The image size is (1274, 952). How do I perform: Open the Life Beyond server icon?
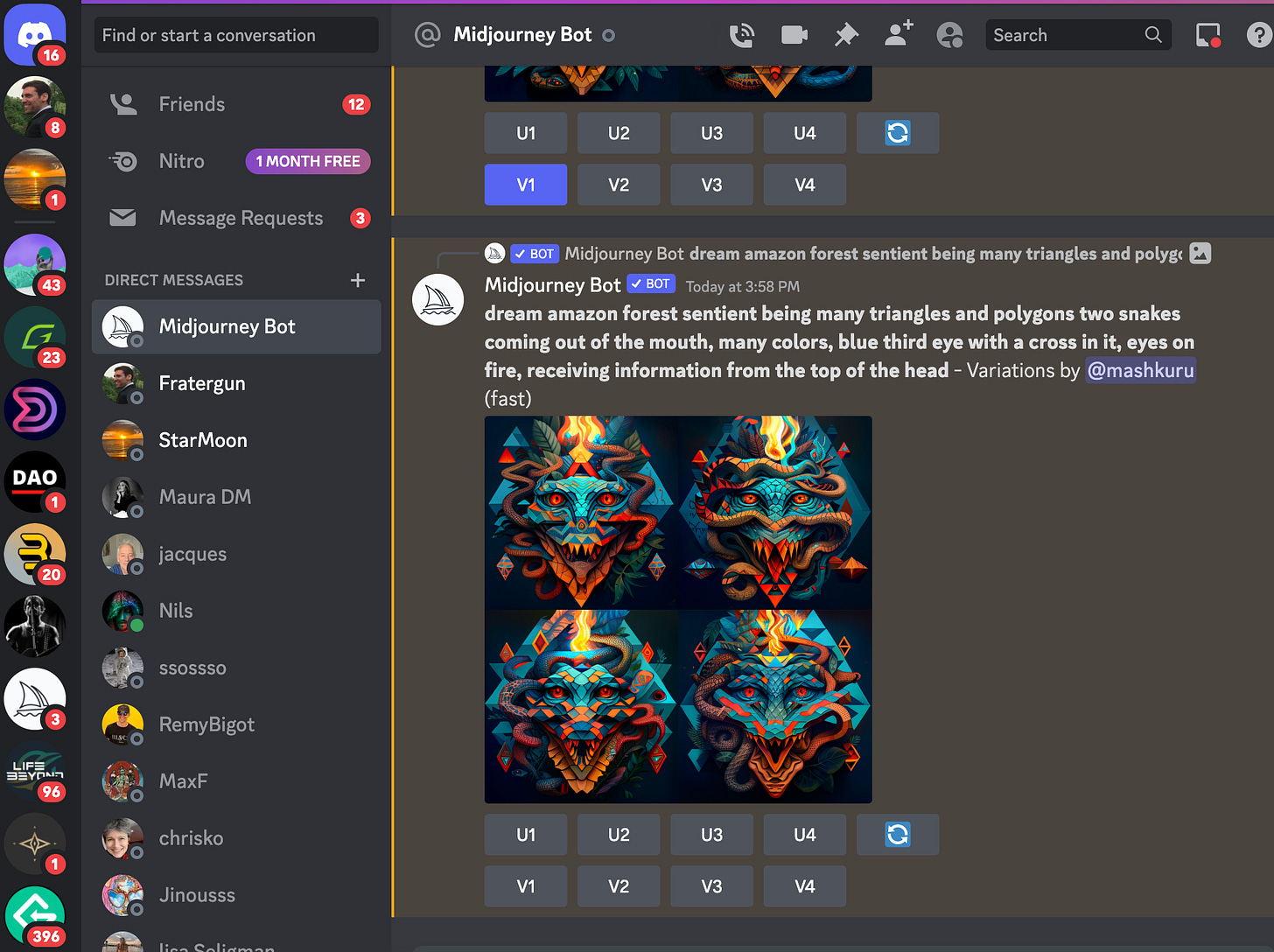35,772
